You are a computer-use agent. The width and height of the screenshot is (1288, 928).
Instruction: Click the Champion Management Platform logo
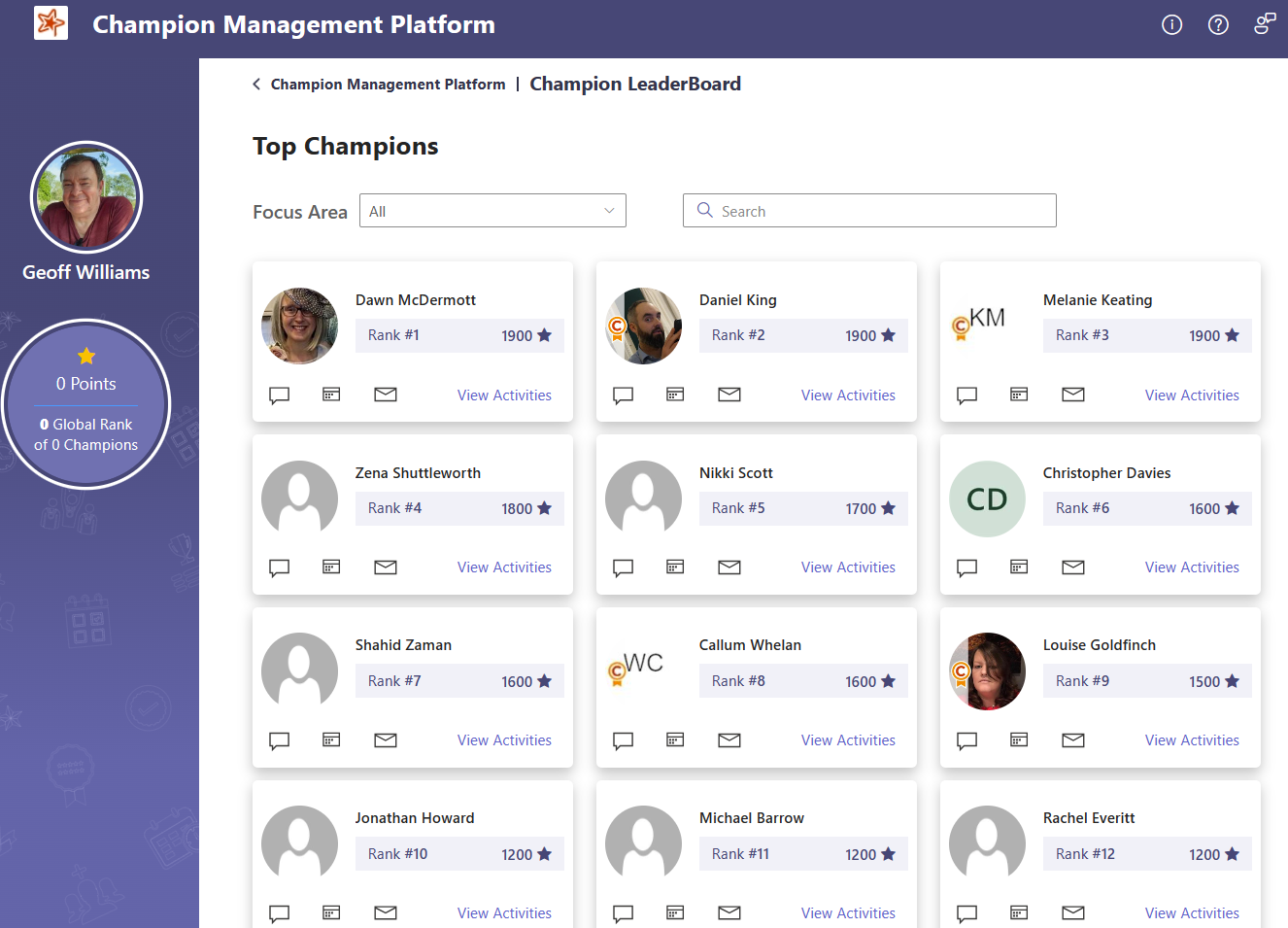click(x=51, y=21)
